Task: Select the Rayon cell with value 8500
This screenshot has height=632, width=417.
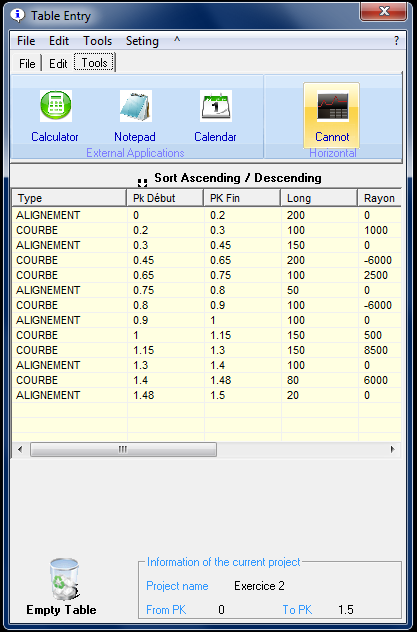Action: coord(380,350)
